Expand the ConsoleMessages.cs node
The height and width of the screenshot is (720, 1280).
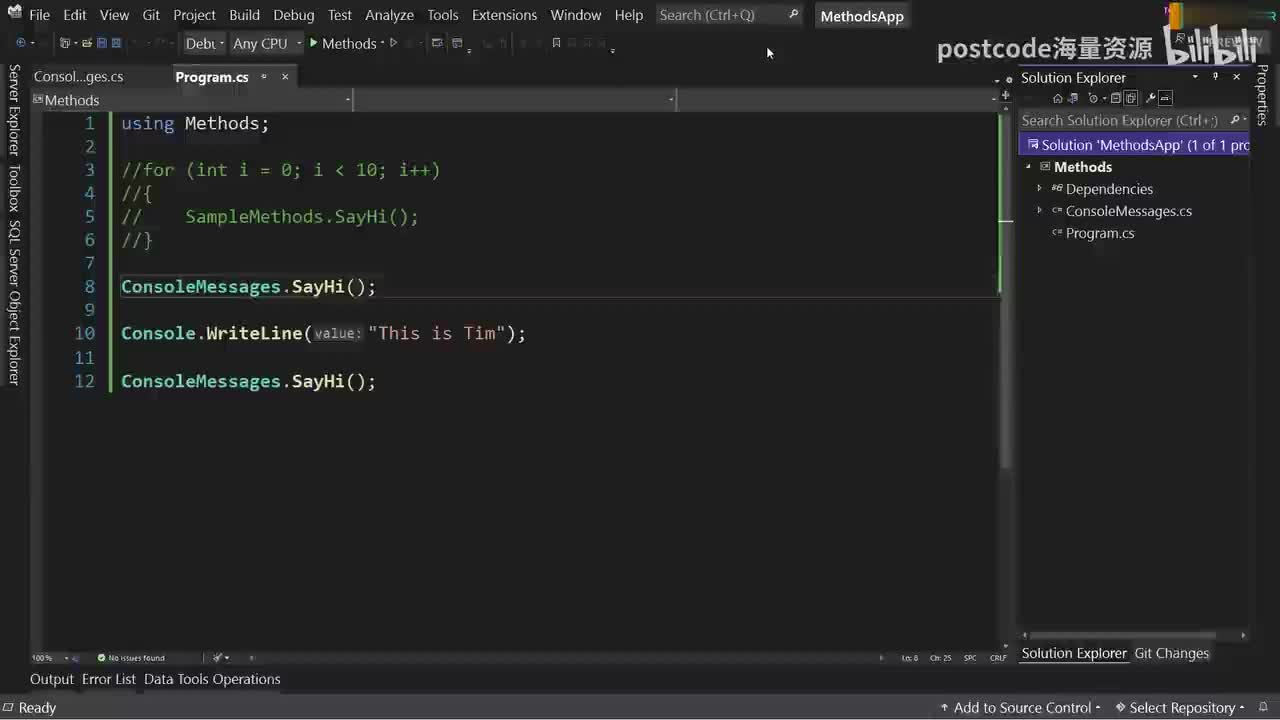pyautogui.click(x=1040, y=211)
